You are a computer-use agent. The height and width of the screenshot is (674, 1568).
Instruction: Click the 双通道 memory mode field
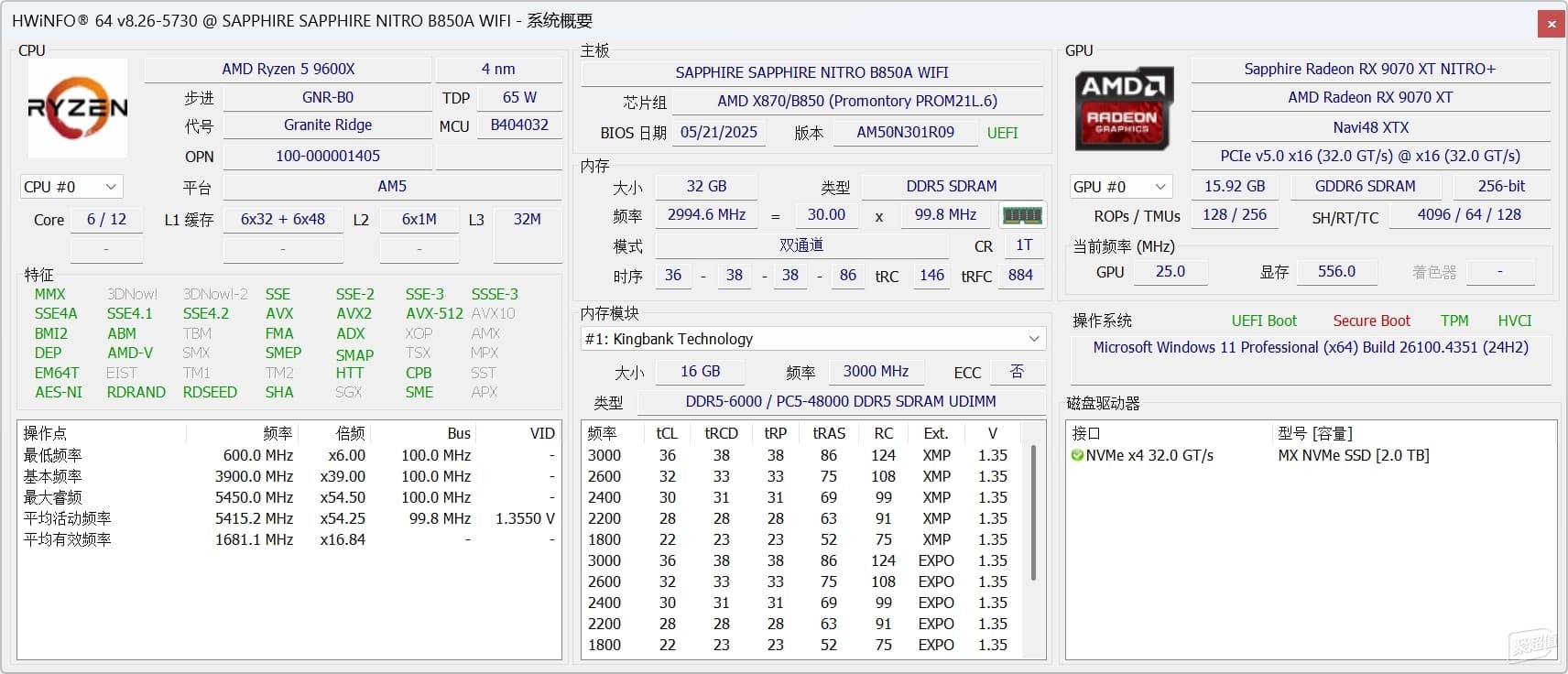(x=801, y=245)
